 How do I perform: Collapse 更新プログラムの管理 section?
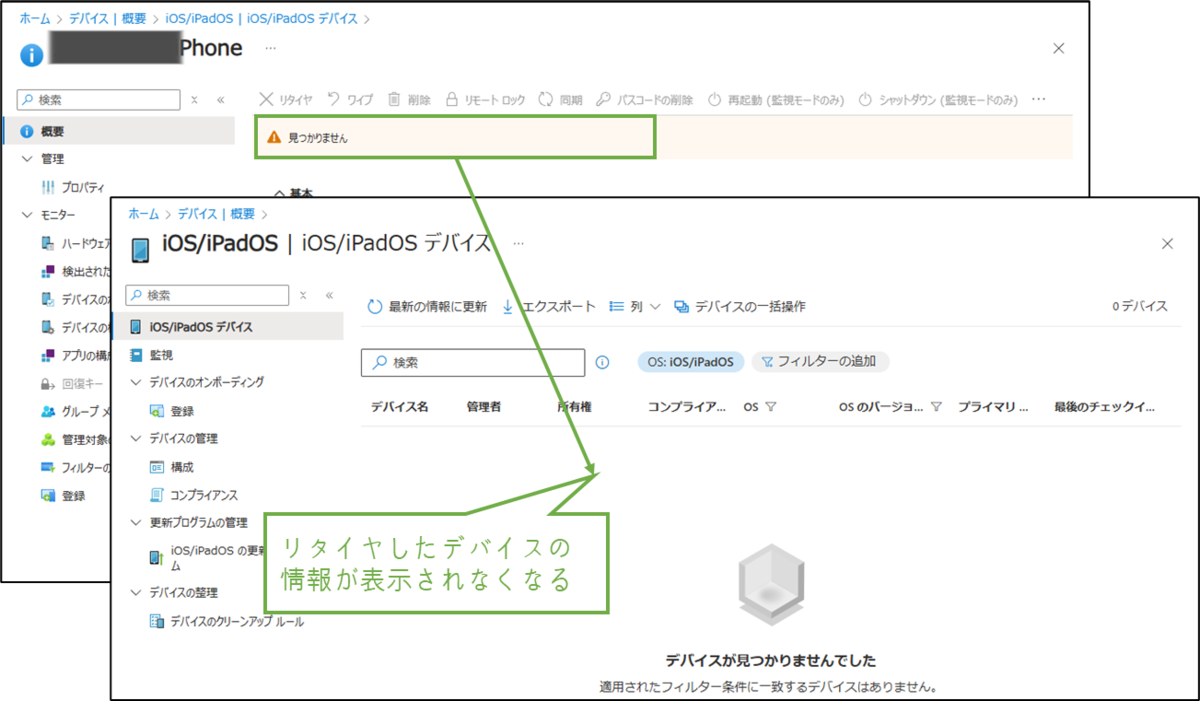tap(136, 522)
